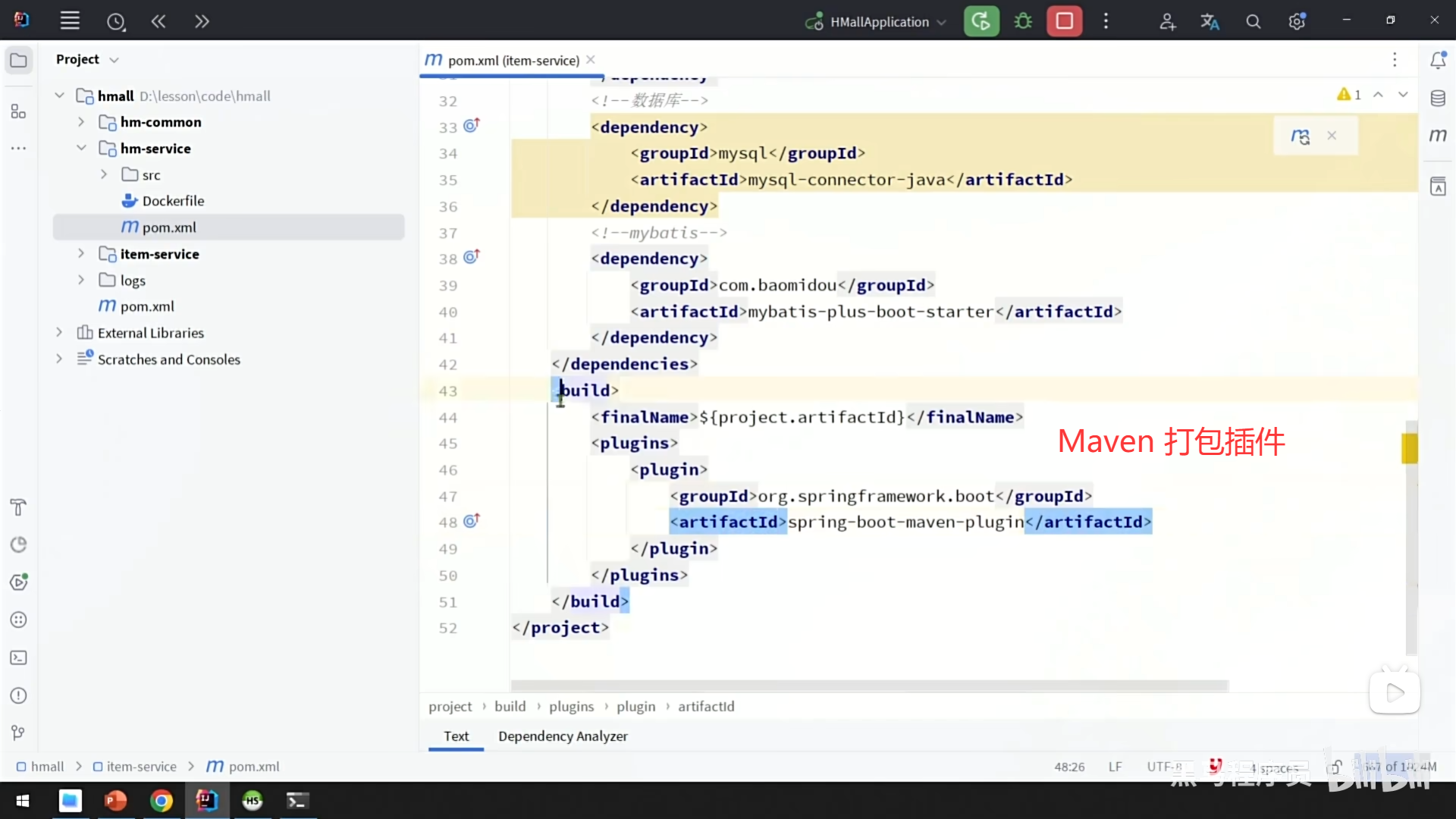Expand External Libraries node
The height and width of the screenshot is (819, 1456).
(x=59, y=333)
